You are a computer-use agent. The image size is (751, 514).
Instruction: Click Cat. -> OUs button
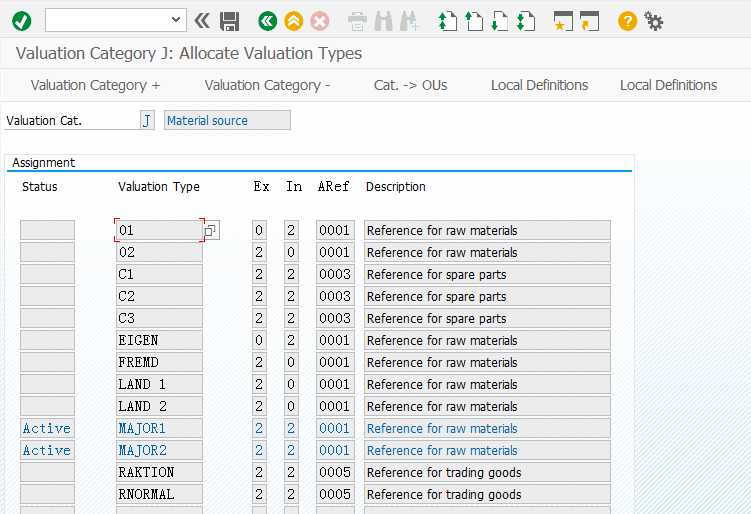click(x=410, y=85)
